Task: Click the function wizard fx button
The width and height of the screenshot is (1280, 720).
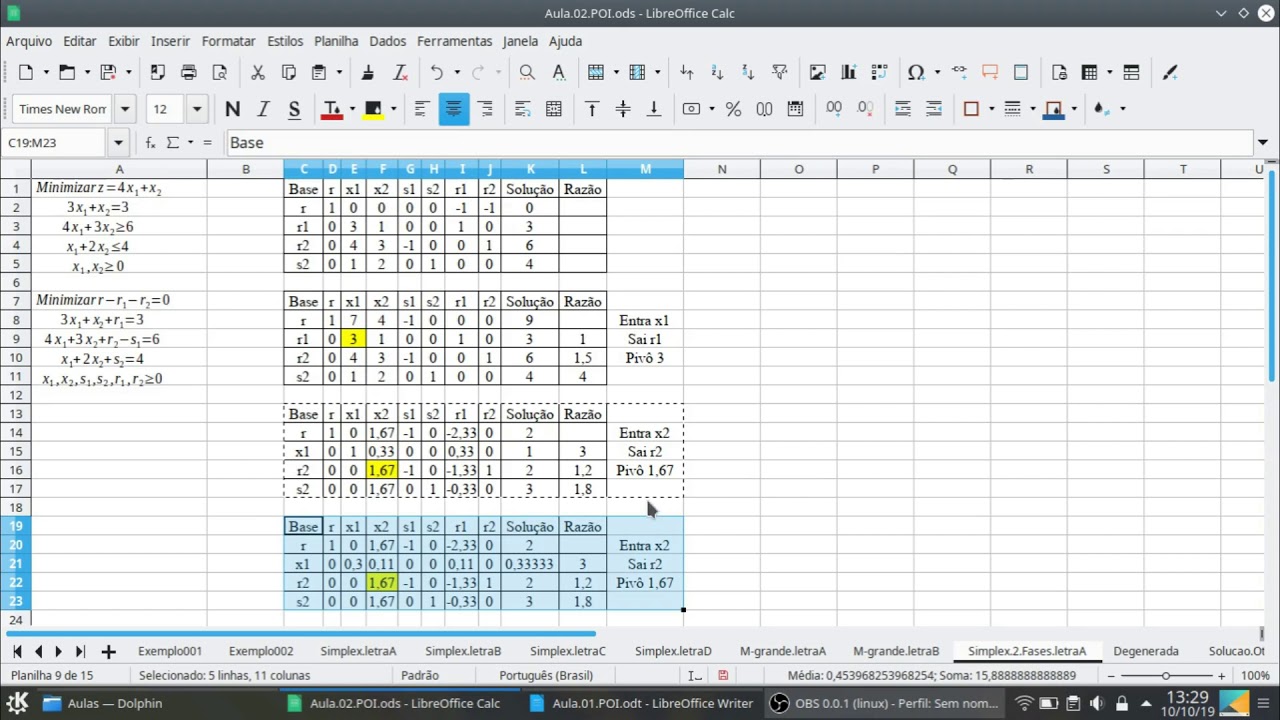Action: (150, 143)
